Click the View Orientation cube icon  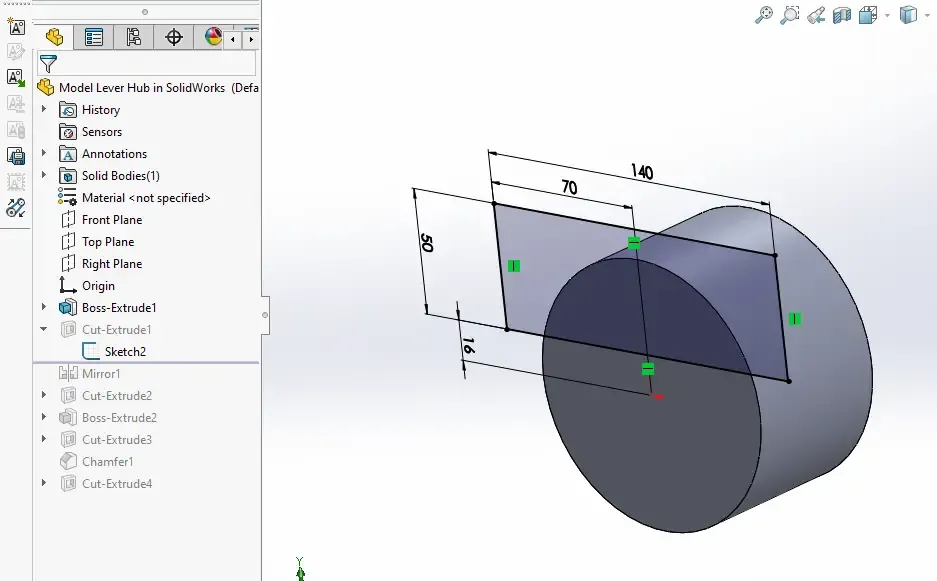(x=867, y=15)
